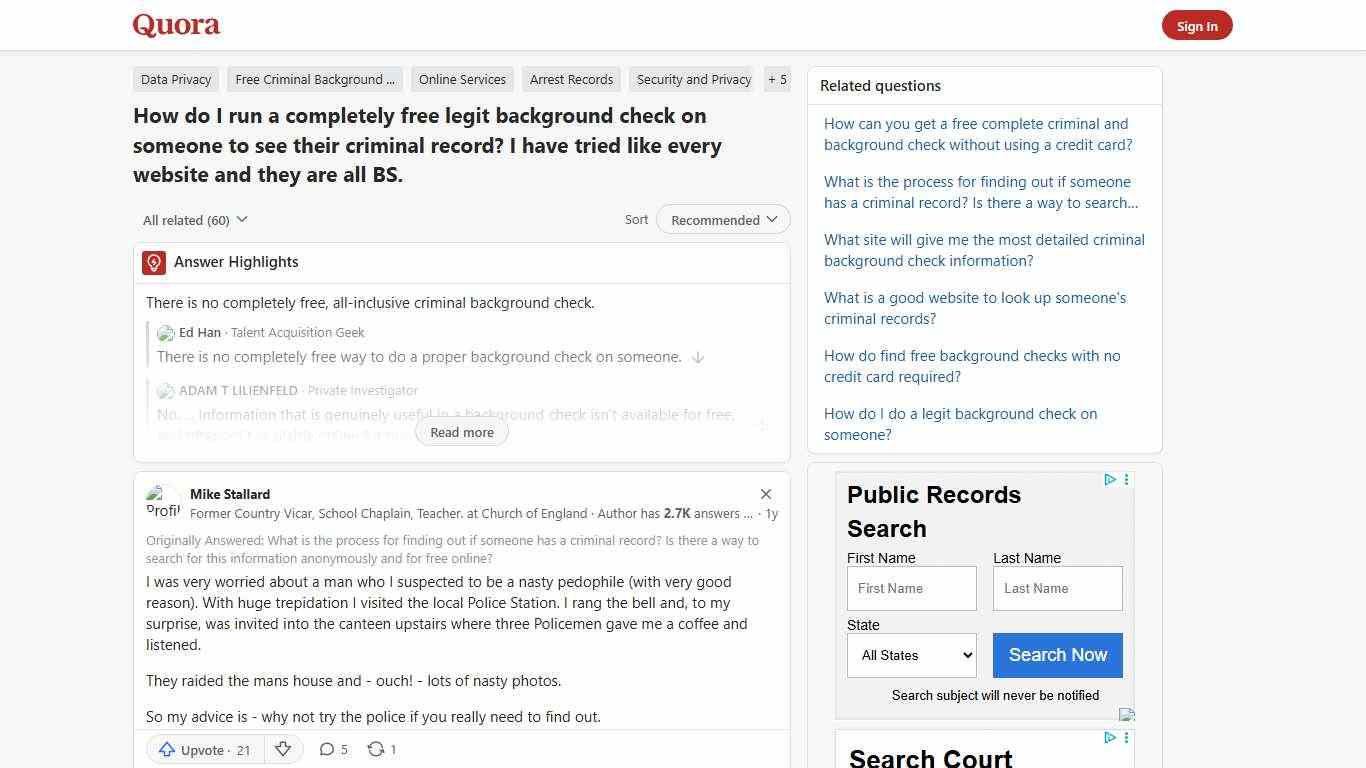Click the First Name input field
1366x768 pixels.
pyautogui.click(x=911, y=588)
